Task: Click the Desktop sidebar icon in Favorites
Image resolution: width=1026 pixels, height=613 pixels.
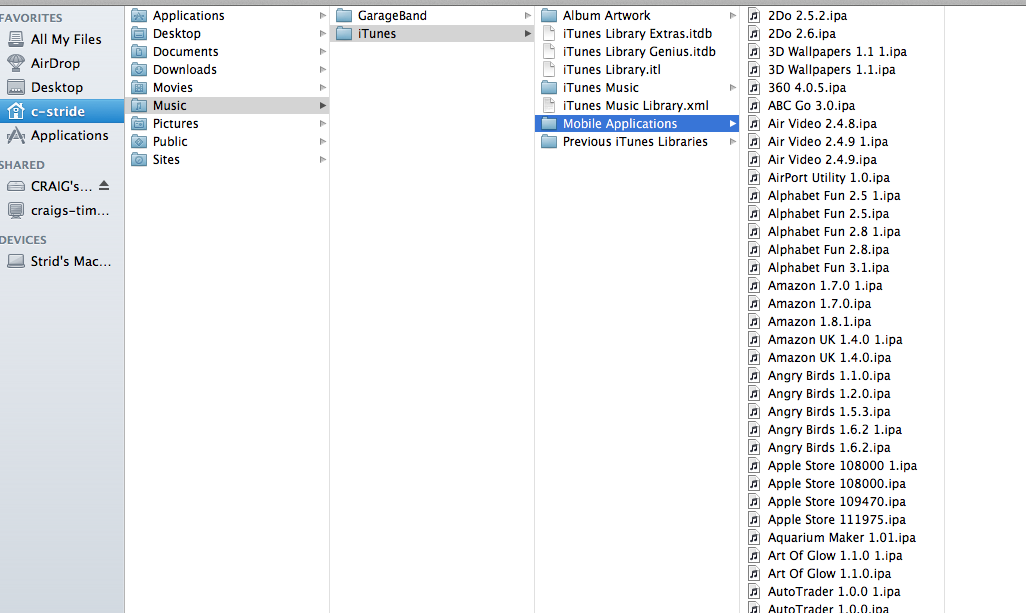Action: (16, 87)
